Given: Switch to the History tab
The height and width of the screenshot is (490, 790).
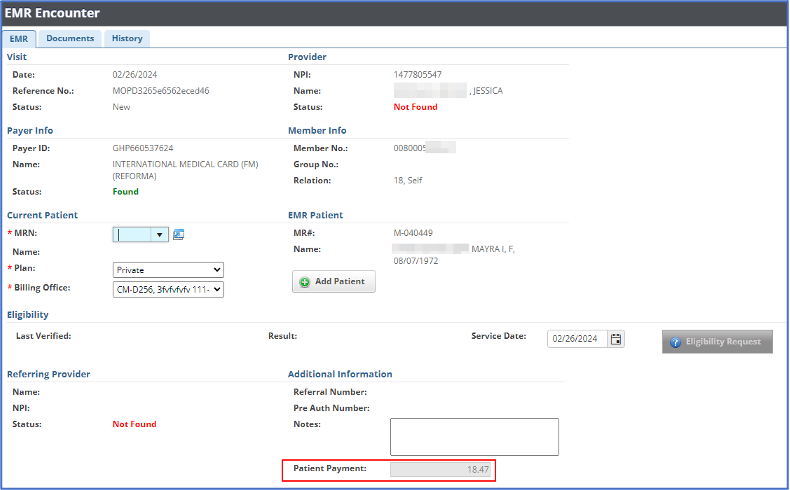Looking at the screenshot, I should pos(127,38).
